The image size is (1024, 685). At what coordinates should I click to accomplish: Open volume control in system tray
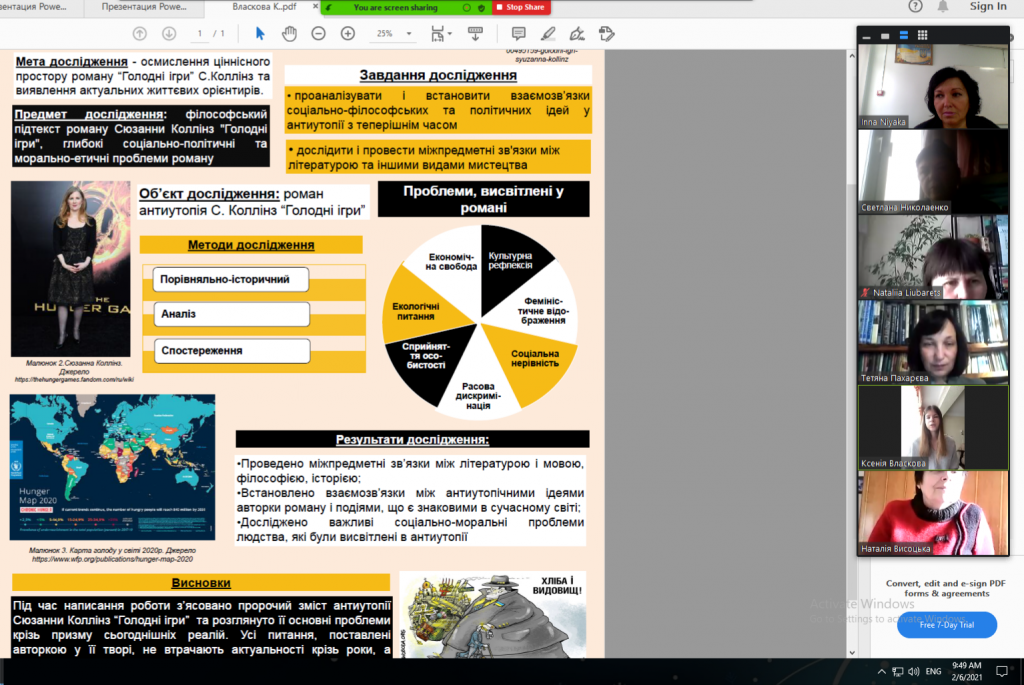914,671
